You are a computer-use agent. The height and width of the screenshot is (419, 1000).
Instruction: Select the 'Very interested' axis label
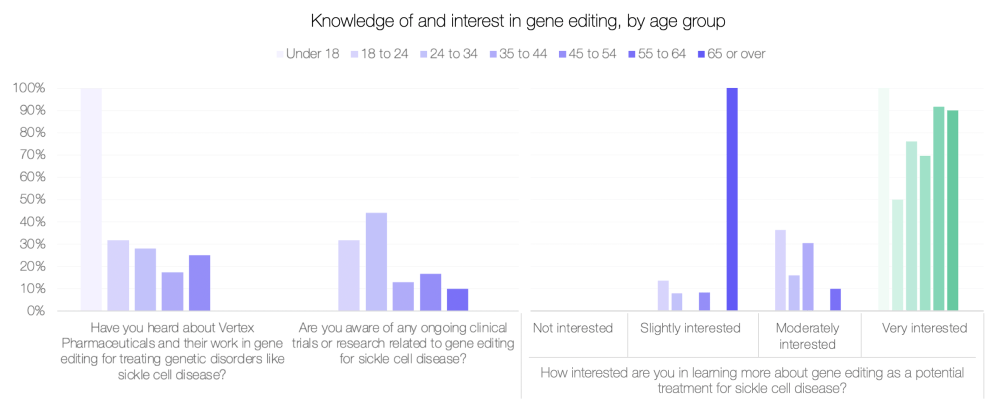925,327
